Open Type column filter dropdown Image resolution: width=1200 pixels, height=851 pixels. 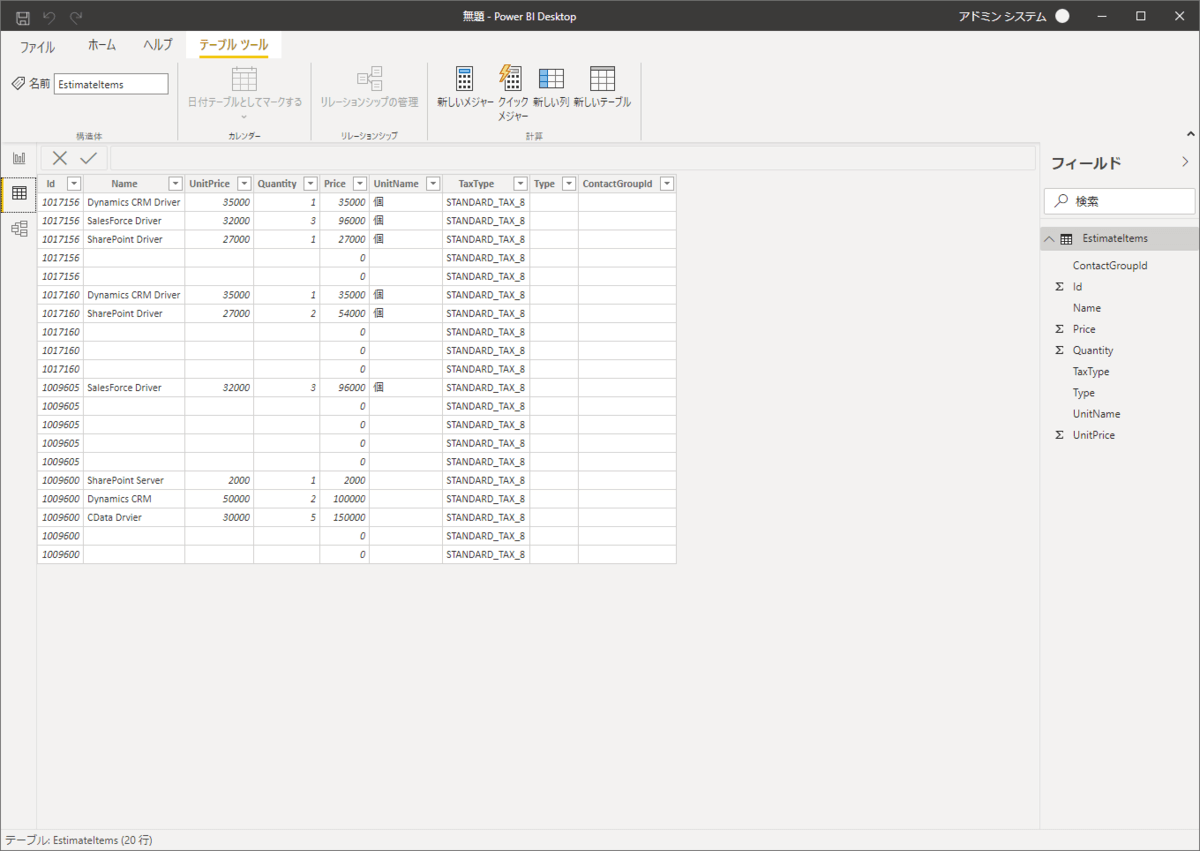[569, 184]
